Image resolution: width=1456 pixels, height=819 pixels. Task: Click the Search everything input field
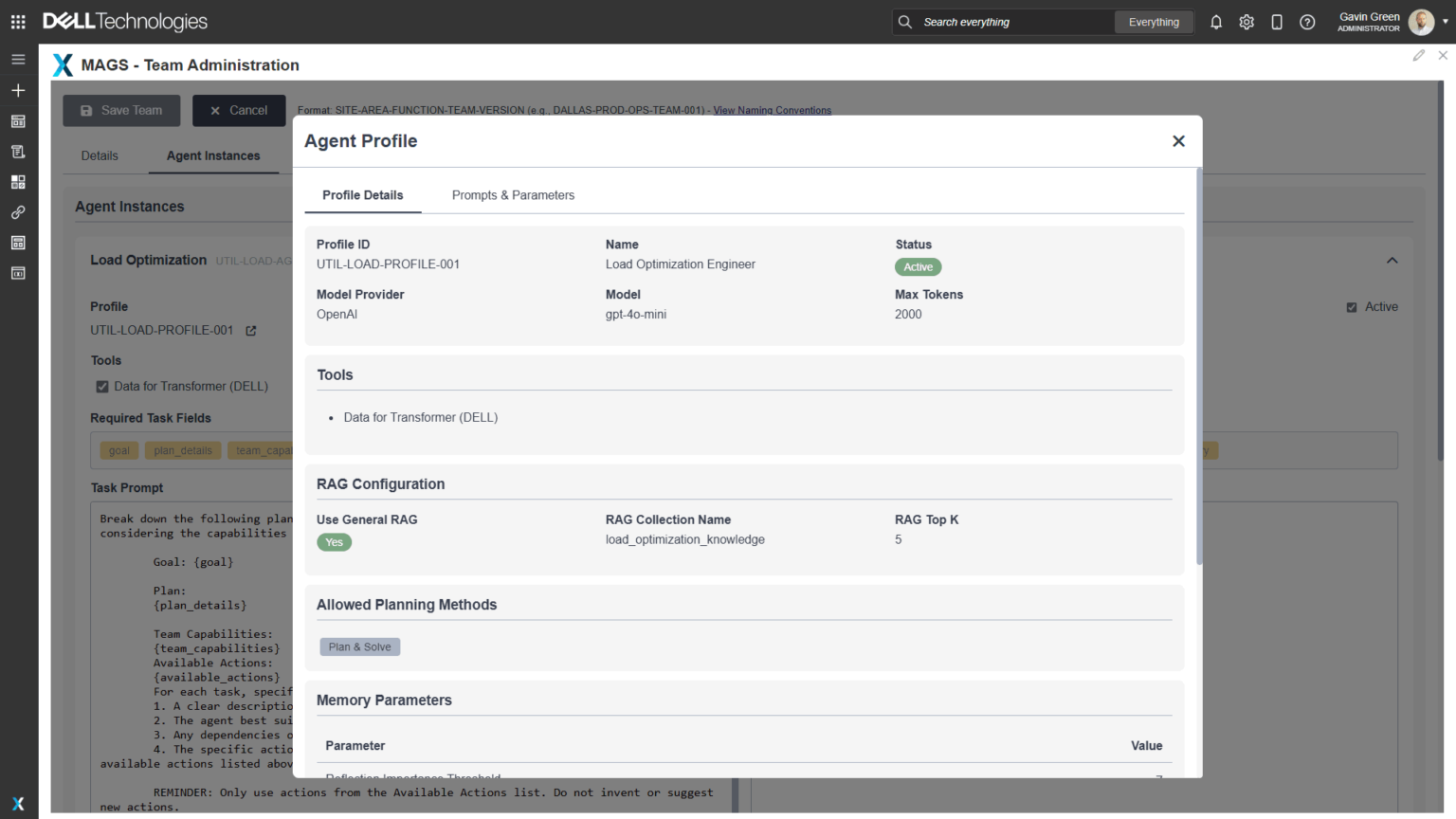pyautogui.click(x=1014, y=22)
